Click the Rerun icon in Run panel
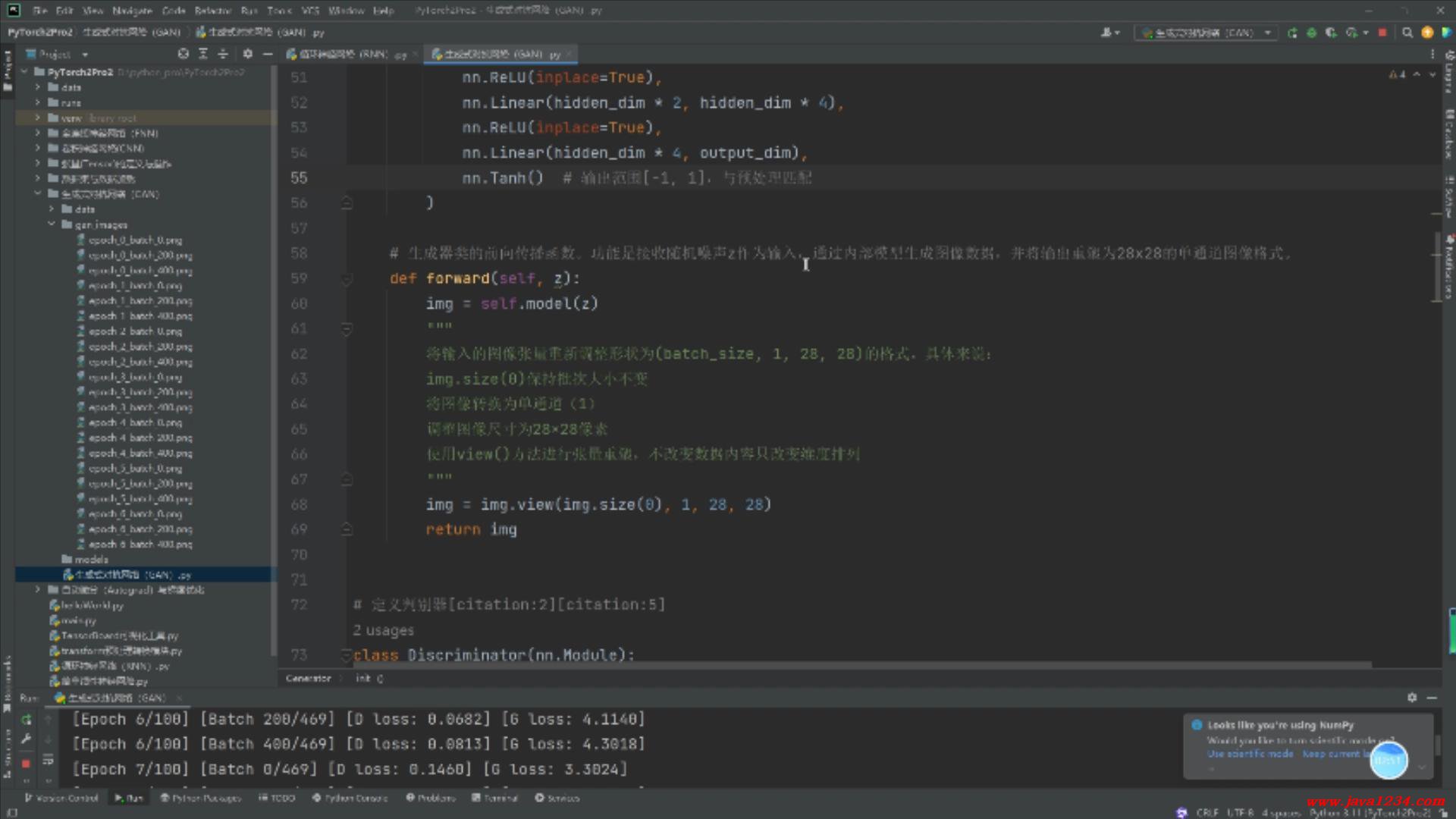This screenshot has width=1456, height=819. (x=26, y=719)
